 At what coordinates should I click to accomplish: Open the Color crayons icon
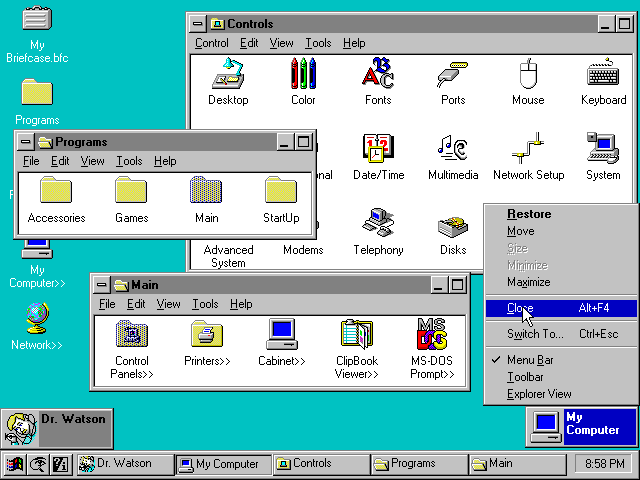[303, 73]
